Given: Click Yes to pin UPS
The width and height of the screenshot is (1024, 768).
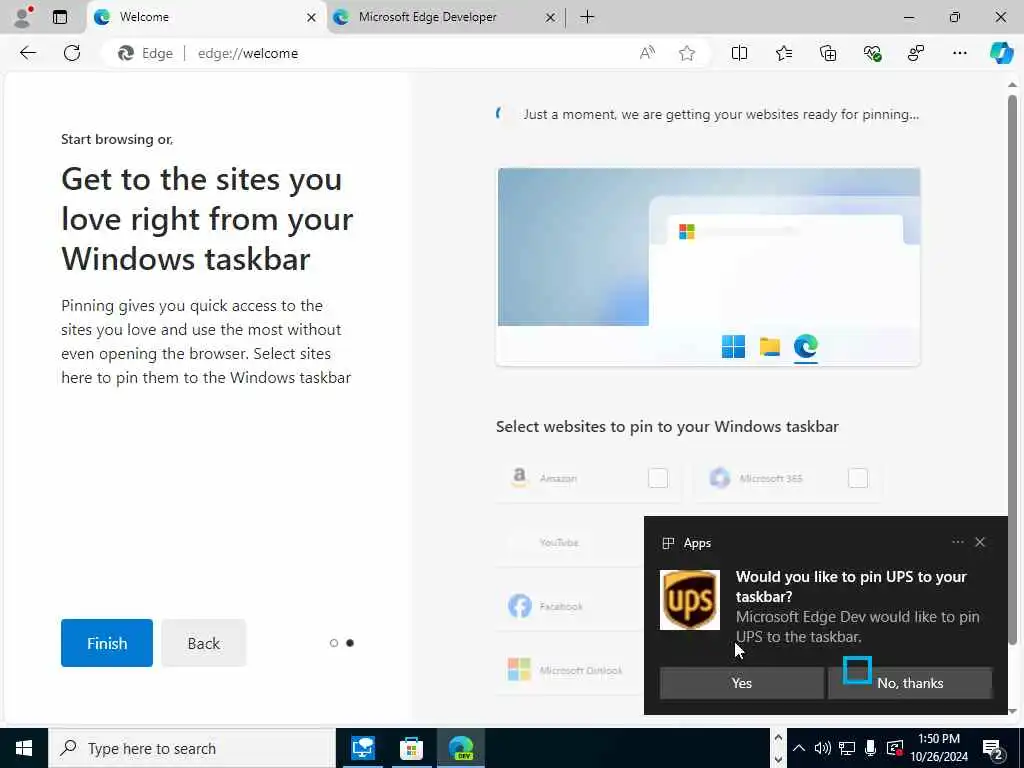Looking at the screenshot, I should [742, 683].
